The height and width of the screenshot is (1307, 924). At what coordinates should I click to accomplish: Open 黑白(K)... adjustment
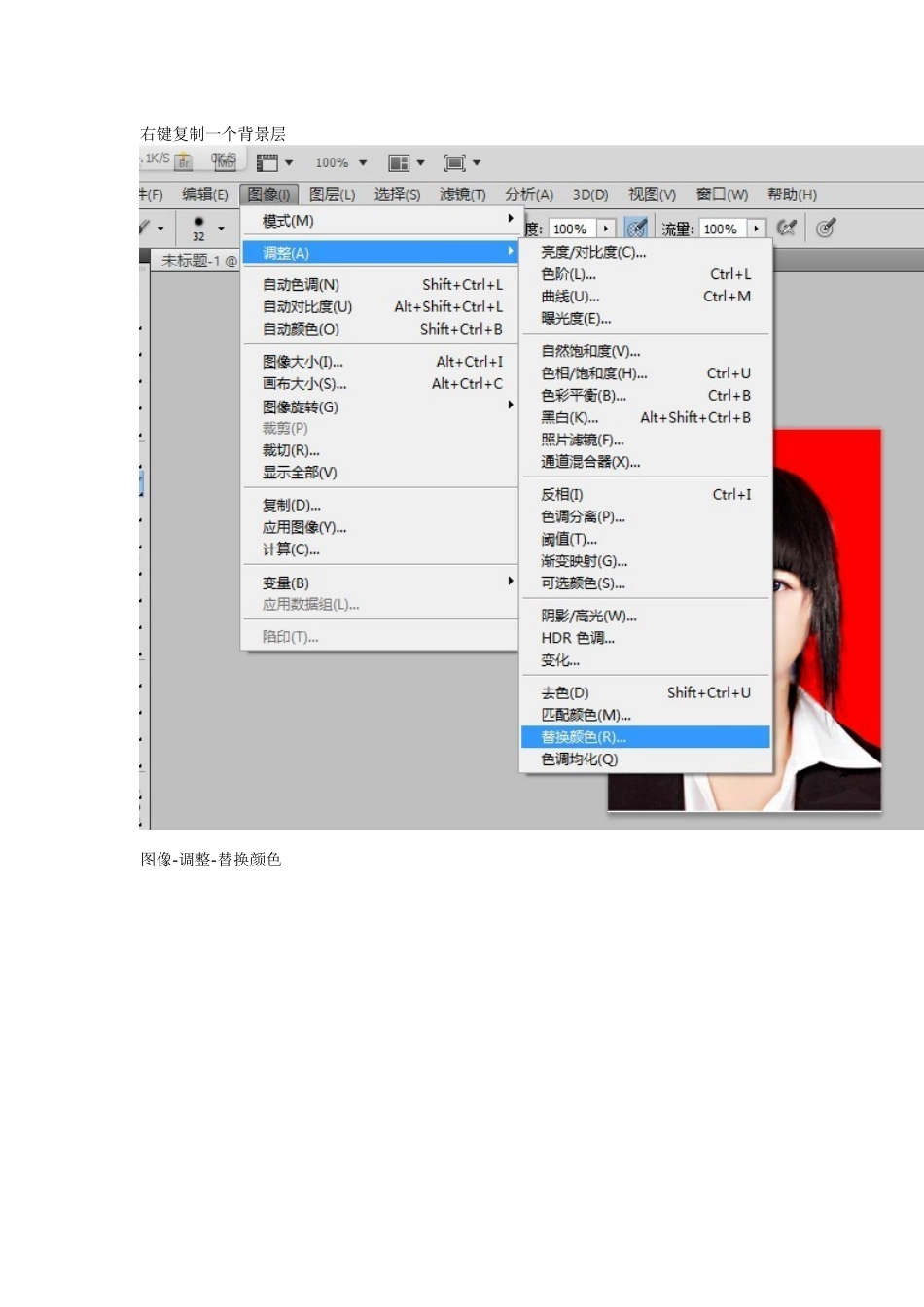pos(646,418)
